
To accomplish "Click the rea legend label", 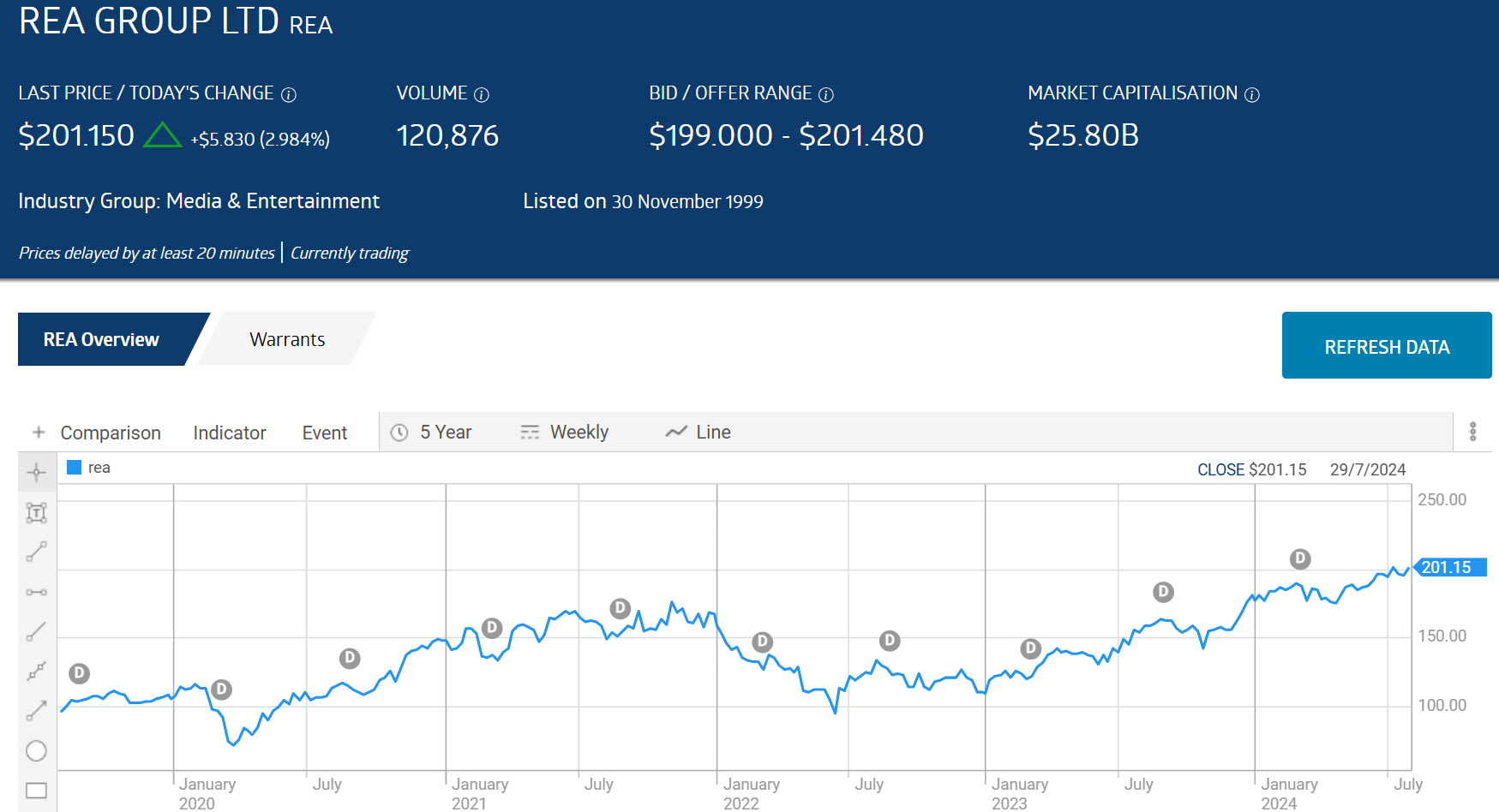I will click(99, 468).
